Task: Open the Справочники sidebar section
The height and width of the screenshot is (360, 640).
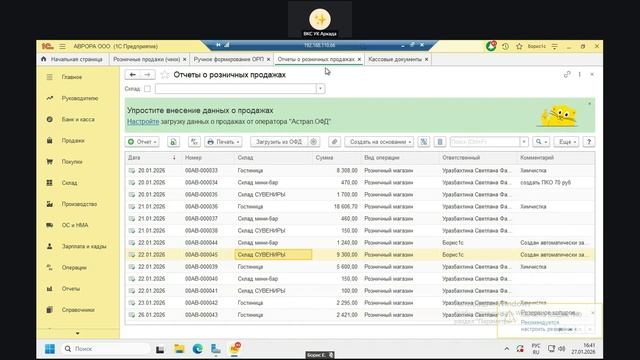Action: click(78, 310)
